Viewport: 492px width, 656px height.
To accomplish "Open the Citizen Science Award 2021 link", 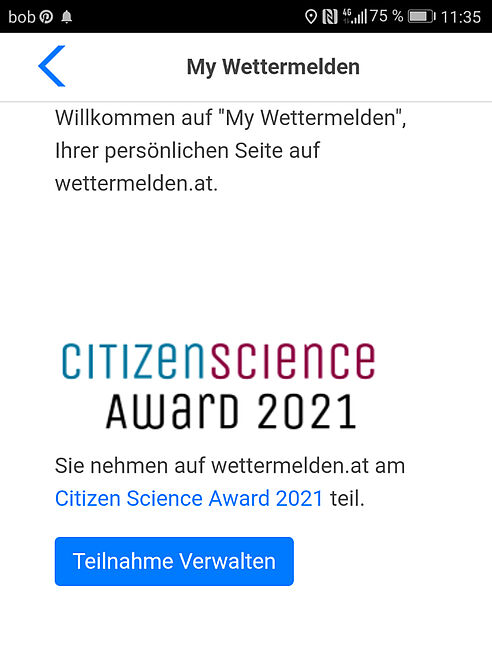I will pos(189,498).
